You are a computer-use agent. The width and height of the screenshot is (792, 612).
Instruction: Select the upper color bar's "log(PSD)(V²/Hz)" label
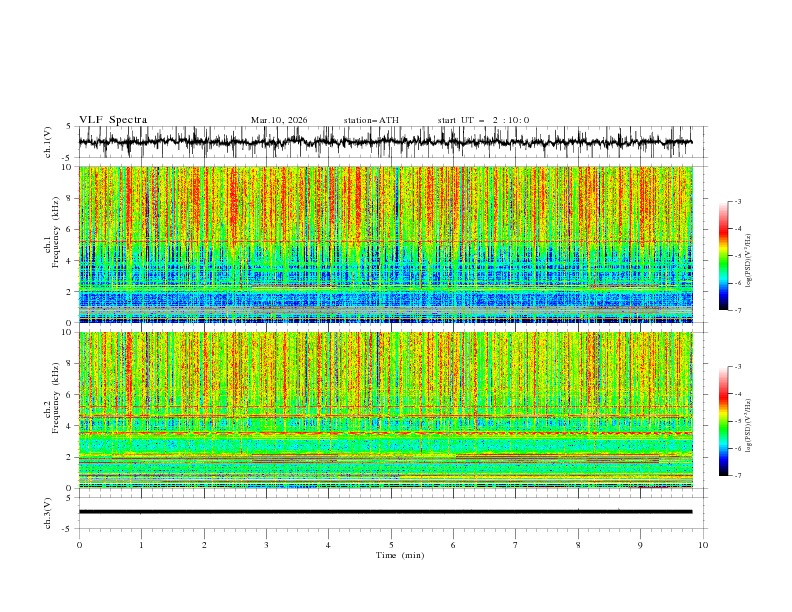(x=748, y=261)
